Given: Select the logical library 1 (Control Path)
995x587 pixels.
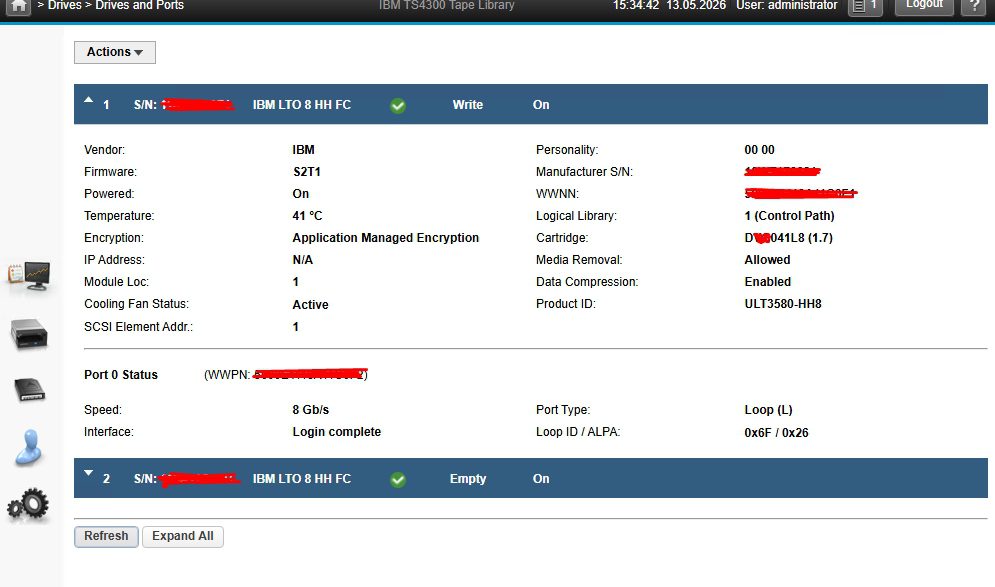Looking at the screenshot, I should [789, 216].
